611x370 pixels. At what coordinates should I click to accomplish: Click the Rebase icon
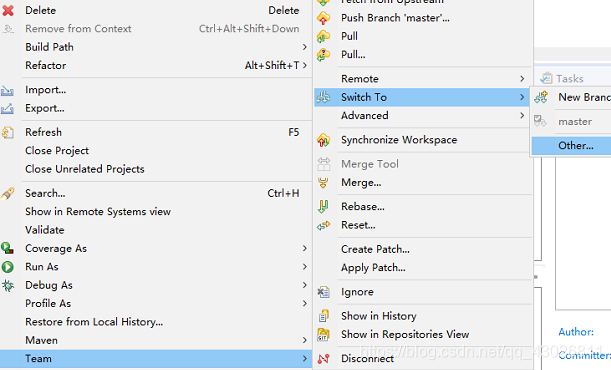tap(323, 206)
